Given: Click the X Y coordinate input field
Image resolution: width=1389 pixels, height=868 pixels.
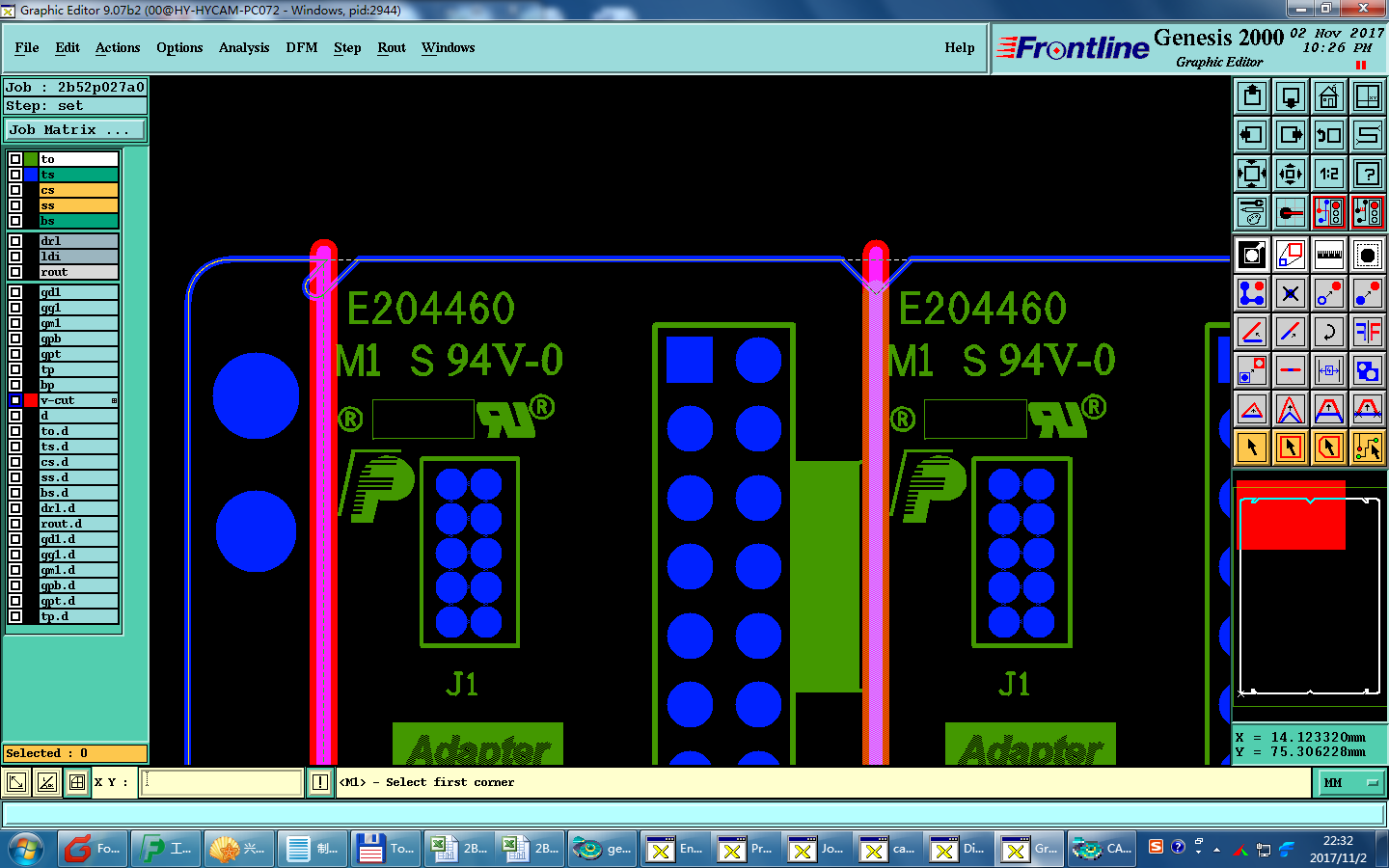Looking at the screenshot, I should tap(222, 782).
